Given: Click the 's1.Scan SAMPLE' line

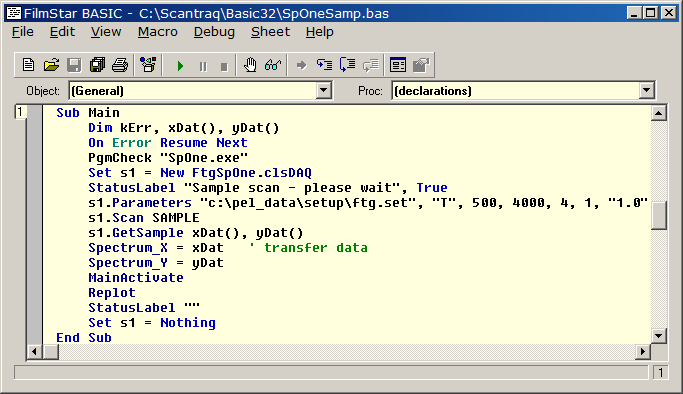Looking at the screenshot, I should point(144,218).
